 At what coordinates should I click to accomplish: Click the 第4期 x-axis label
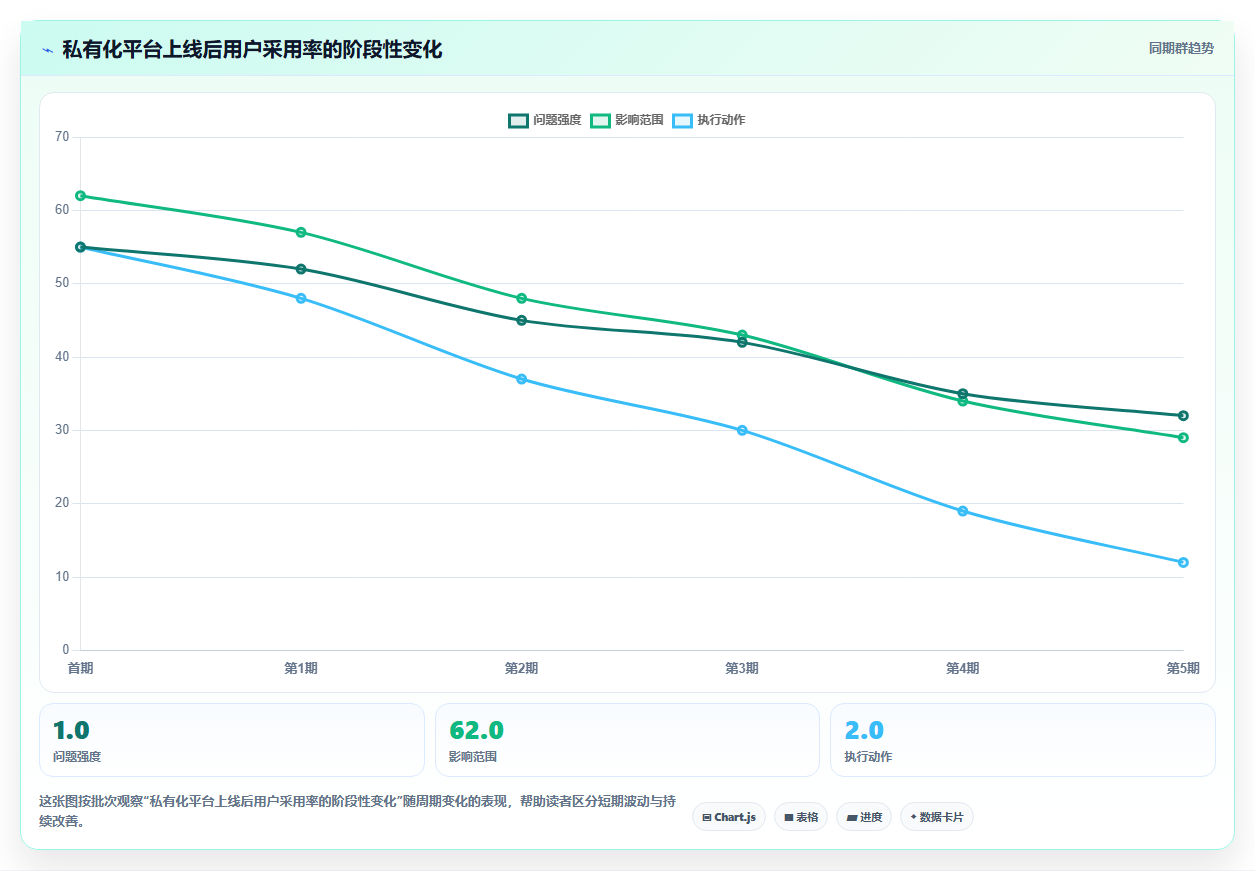coord(963,669)
